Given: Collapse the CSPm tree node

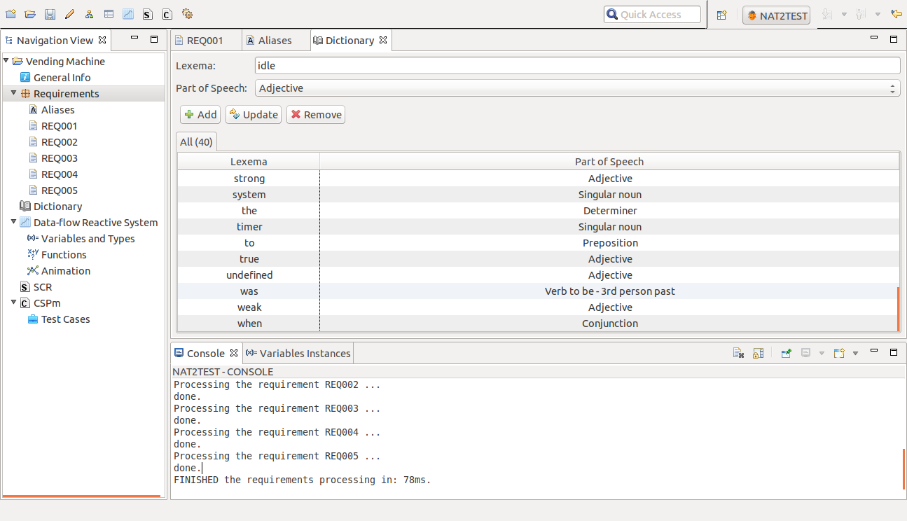Looking at the screenshot, I should (x=14, y=302).
